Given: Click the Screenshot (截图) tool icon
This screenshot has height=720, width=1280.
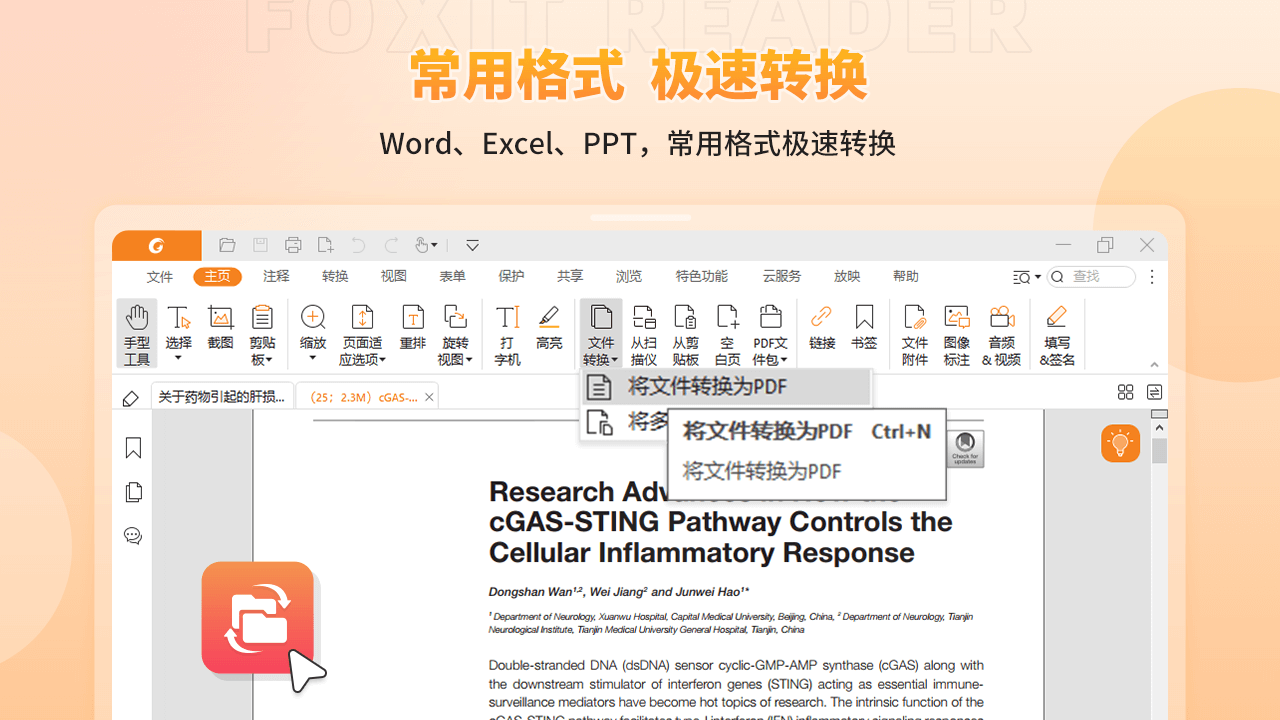Looking at the screenshot, I should pyautogui.click(x=220, y=329).
